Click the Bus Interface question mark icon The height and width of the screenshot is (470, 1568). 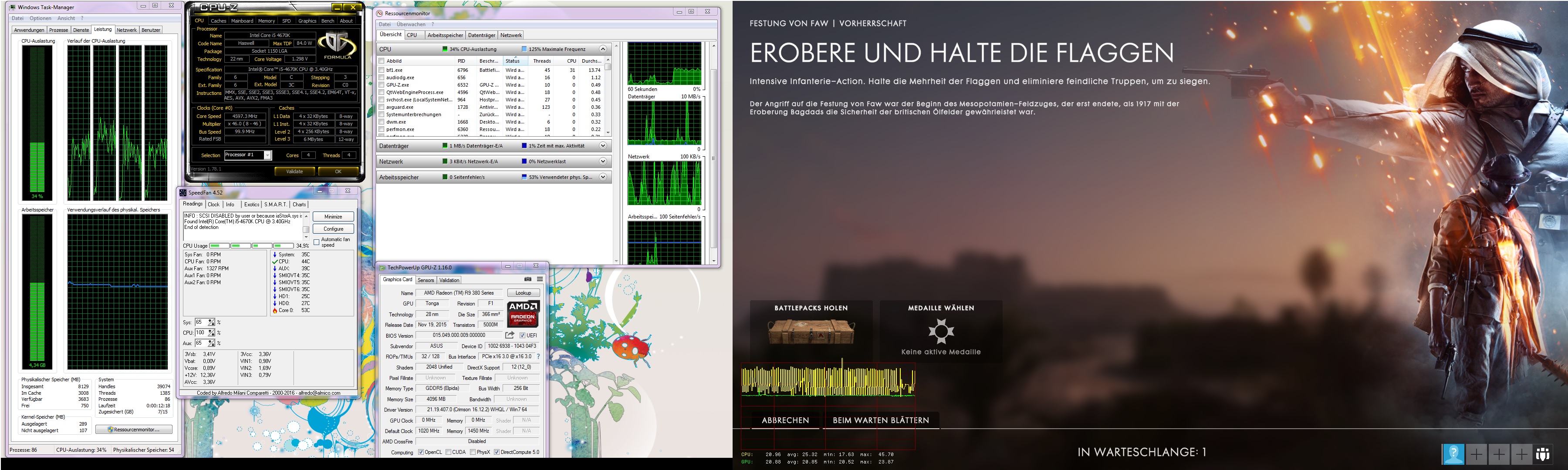[x=538, y=356]
